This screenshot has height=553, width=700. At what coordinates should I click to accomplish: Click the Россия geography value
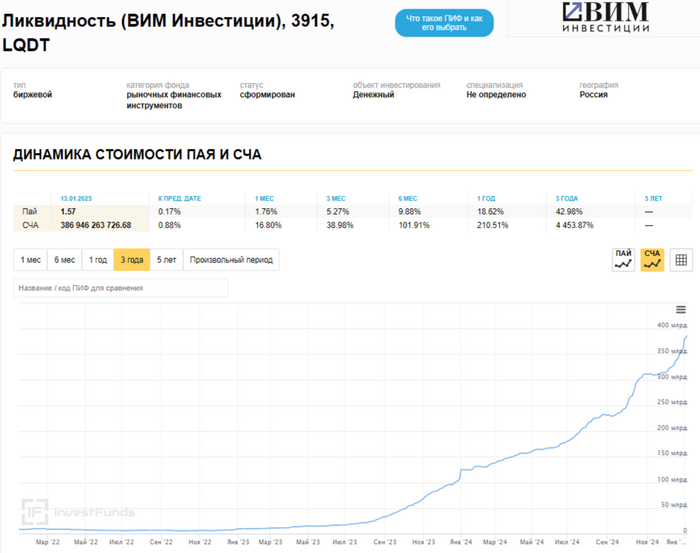[594, 95]
